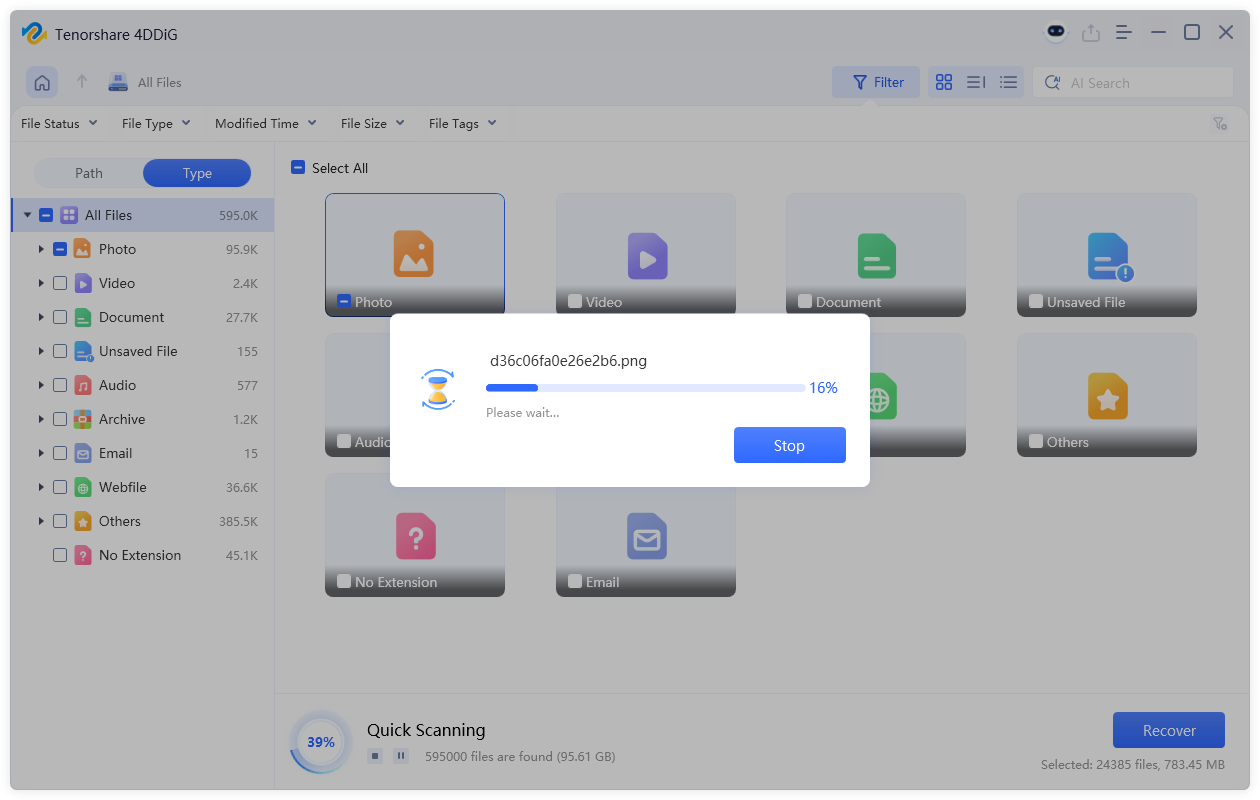
Task: Click the Video category icon in tree
Action: (83, 283)
